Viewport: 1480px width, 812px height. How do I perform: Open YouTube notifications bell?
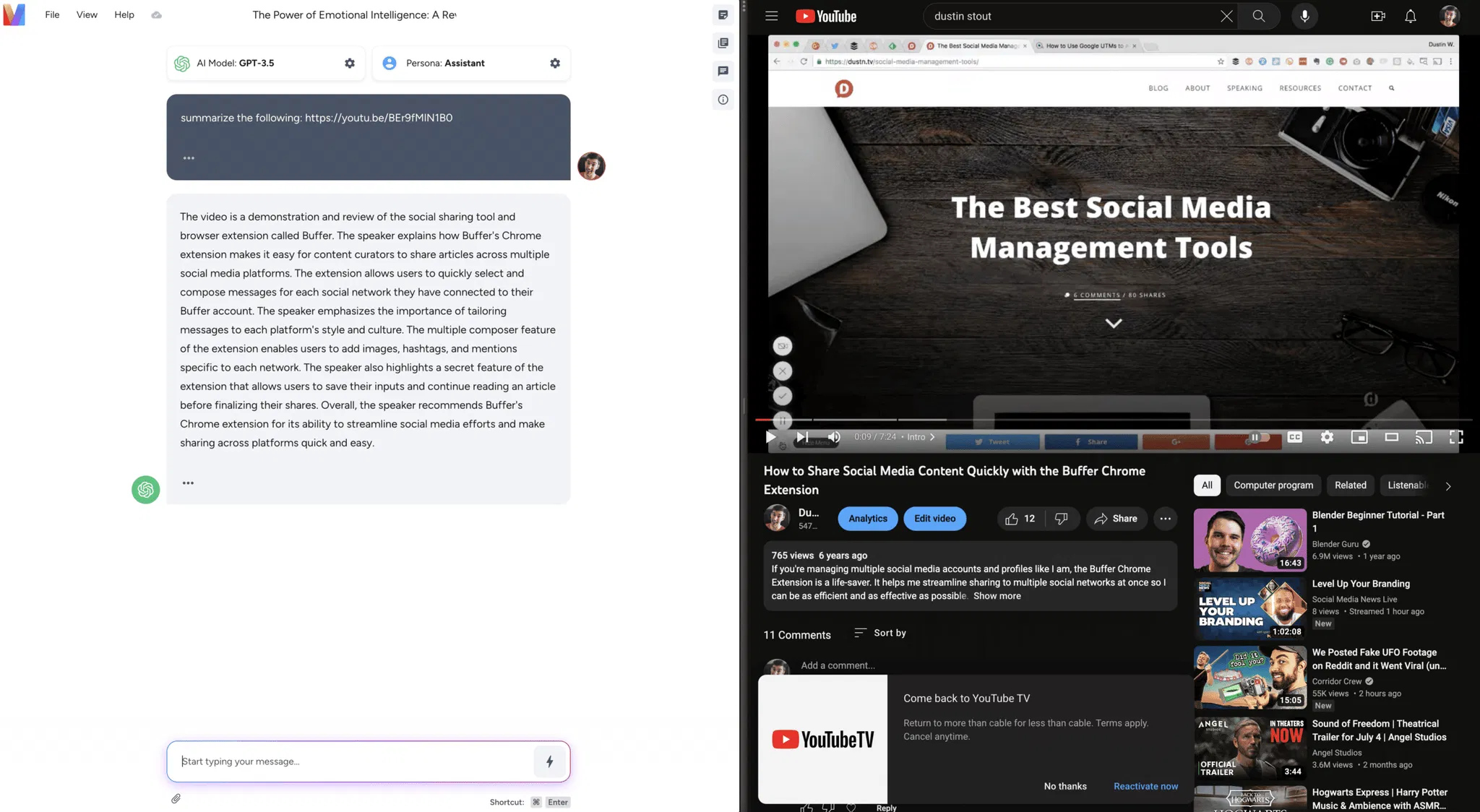[x=1410, y=16]
